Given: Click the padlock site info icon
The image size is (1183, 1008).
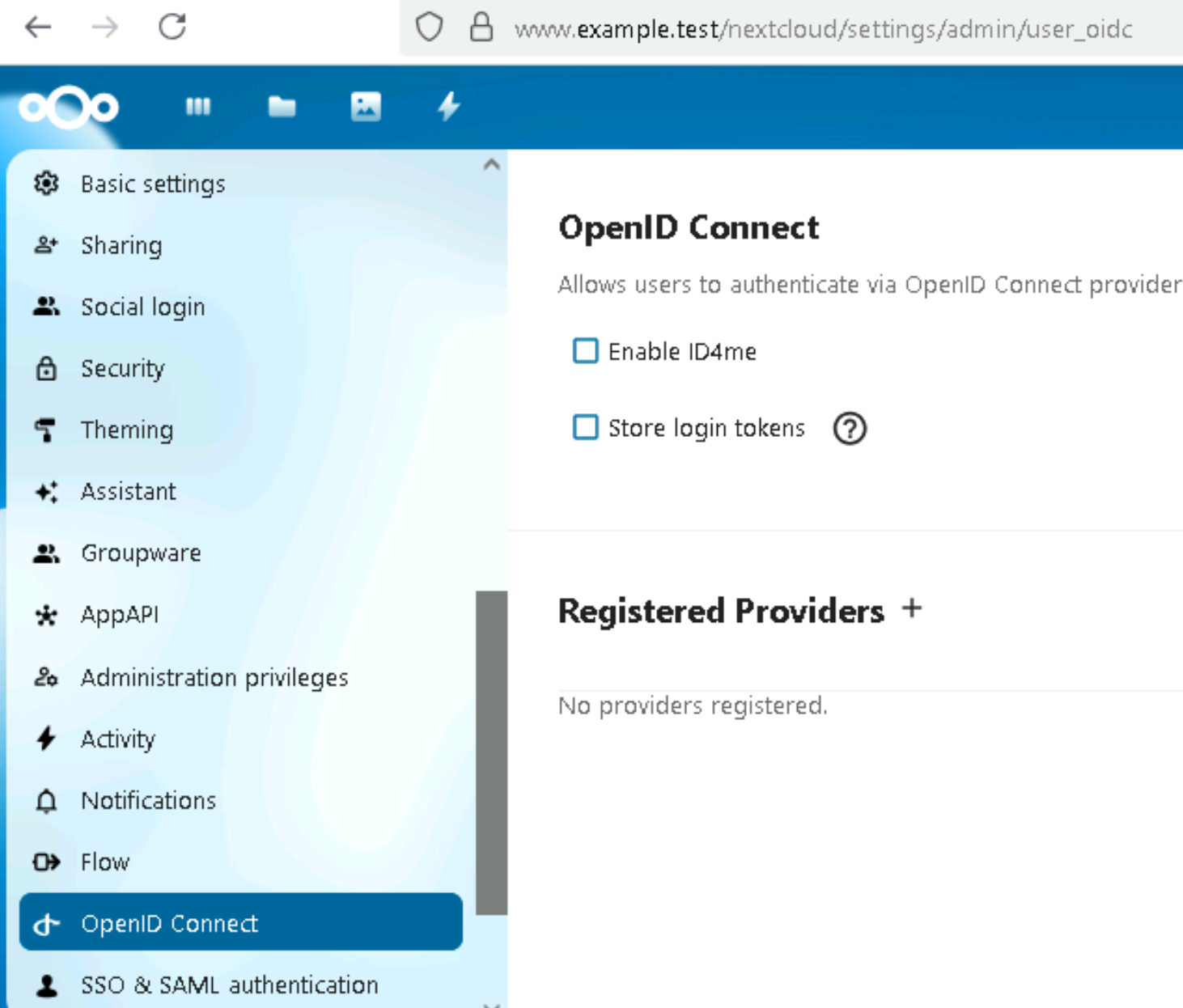Looking at the screenshot, I should 481,28.
